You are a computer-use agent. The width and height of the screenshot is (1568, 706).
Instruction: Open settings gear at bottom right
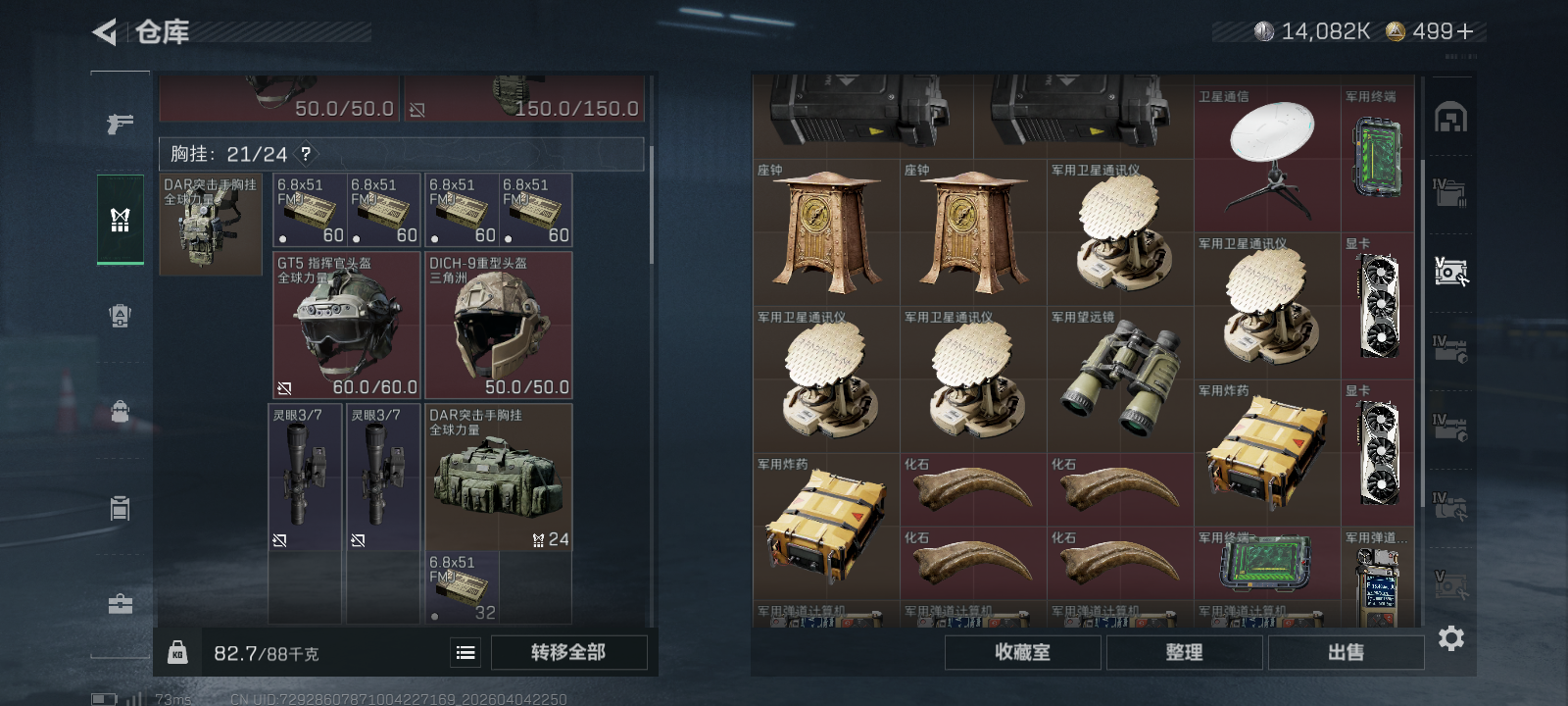1450,638
